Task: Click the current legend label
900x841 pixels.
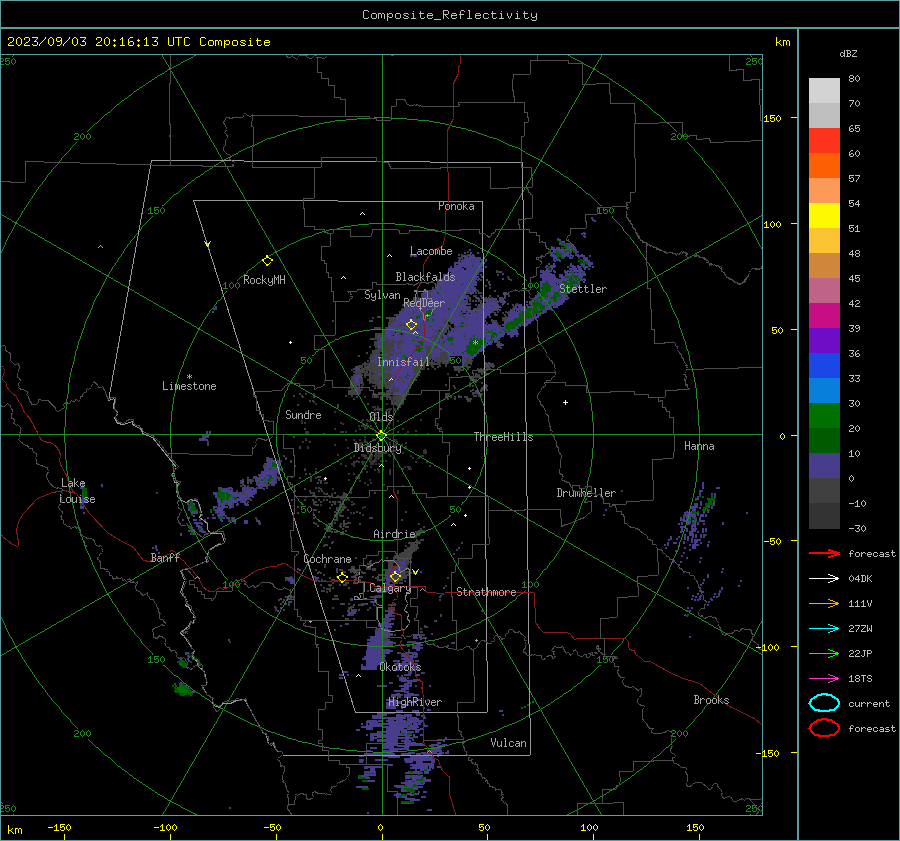Action: 869,704
